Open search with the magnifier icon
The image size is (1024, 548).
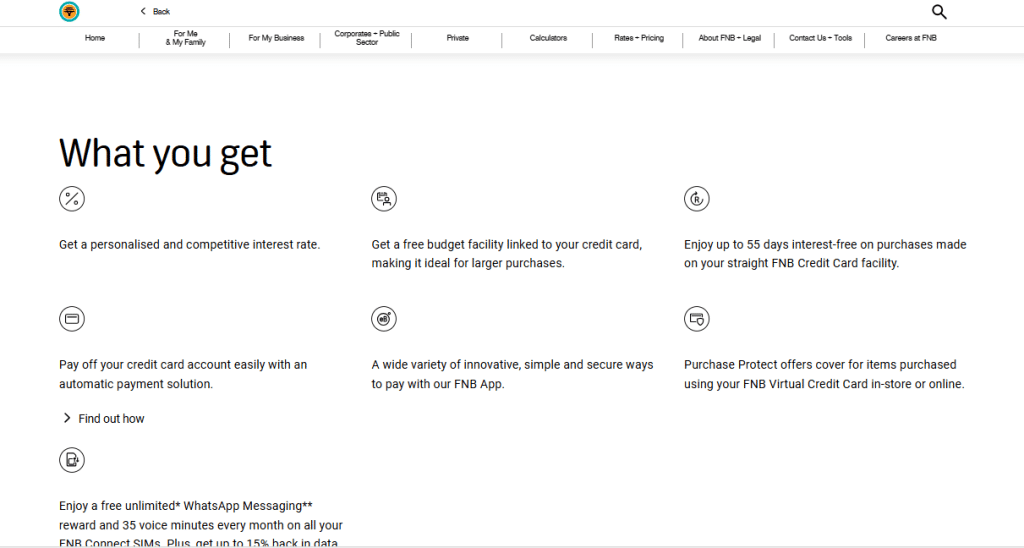click(x=938, y=12)
